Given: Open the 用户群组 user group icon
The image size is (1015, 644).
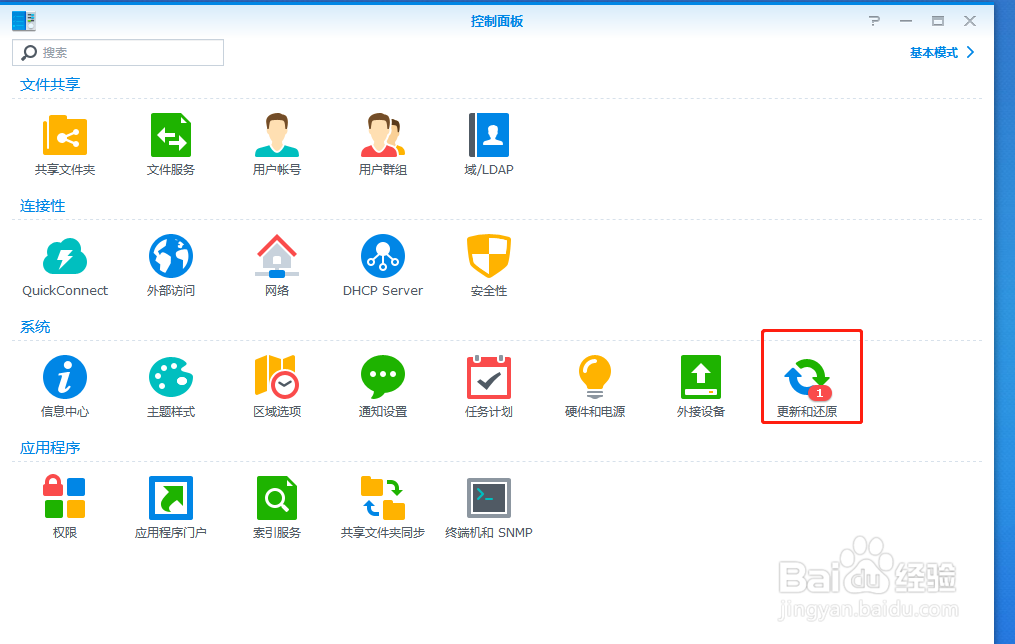Looking at the screenshot, I should pos(383,135).
